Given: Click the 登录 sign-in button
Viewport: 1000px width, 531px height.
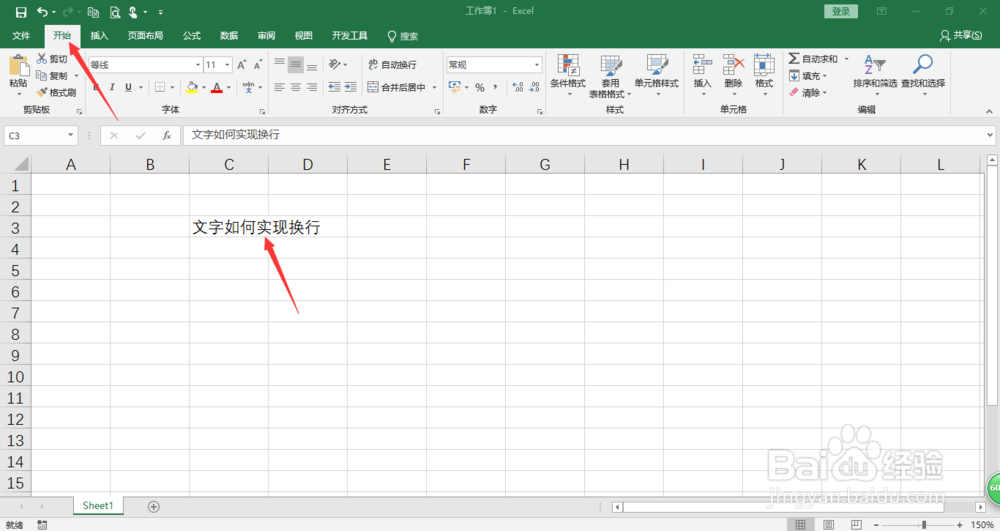Looking at the screenshot, I should click(841, 11).
